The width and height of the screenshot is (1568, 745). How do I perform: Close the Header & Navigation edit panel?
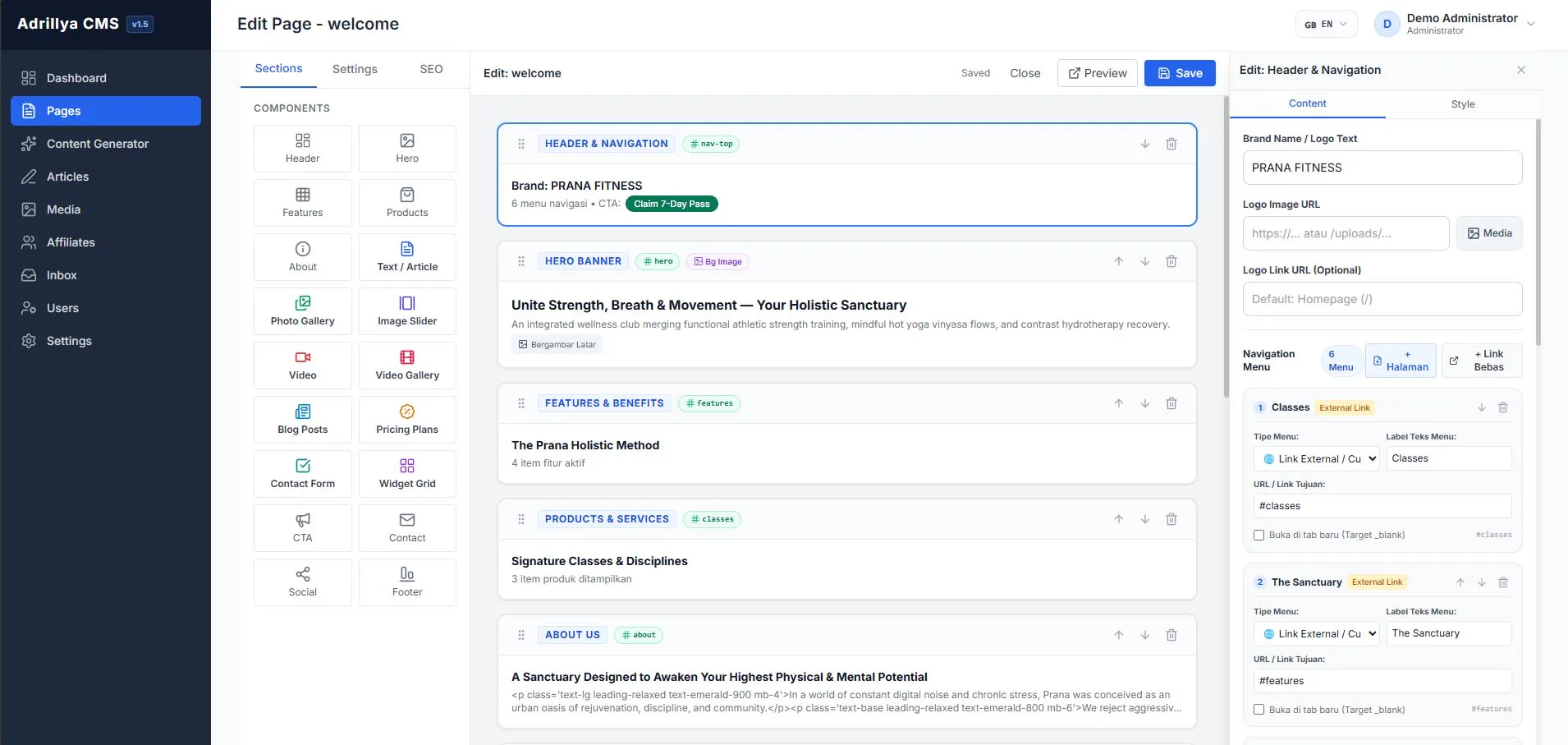1521,70
